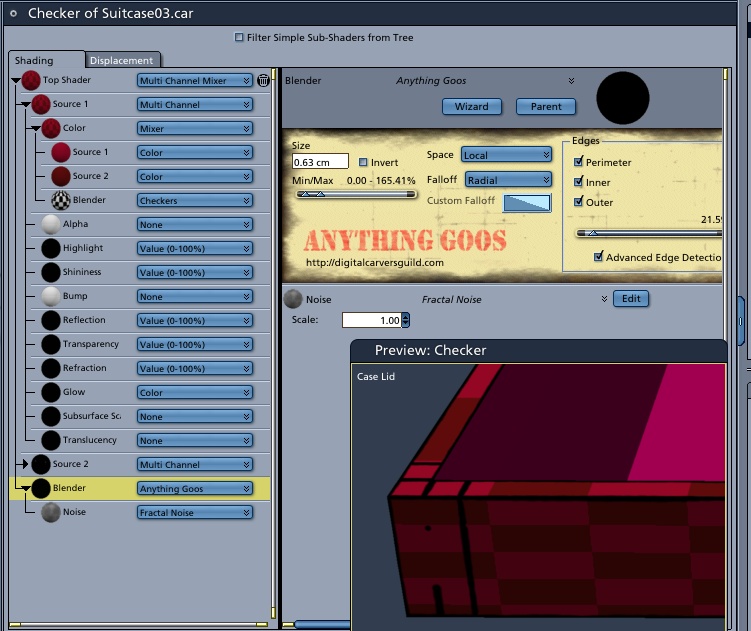Click the Size input field
The image size is (751, 631).
coord(320,162)
